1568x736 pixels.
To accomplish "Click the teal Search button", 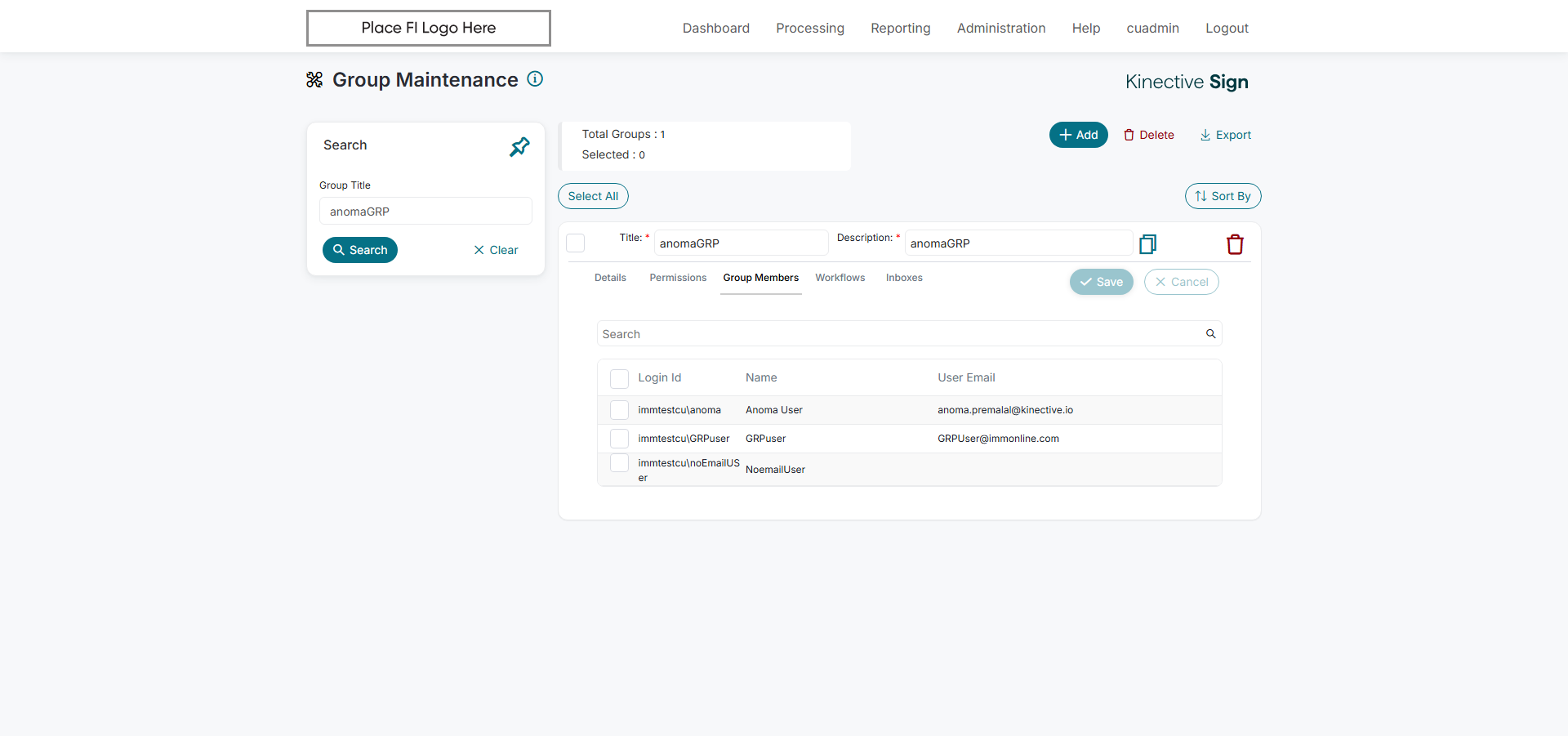I will pos(360,250).
